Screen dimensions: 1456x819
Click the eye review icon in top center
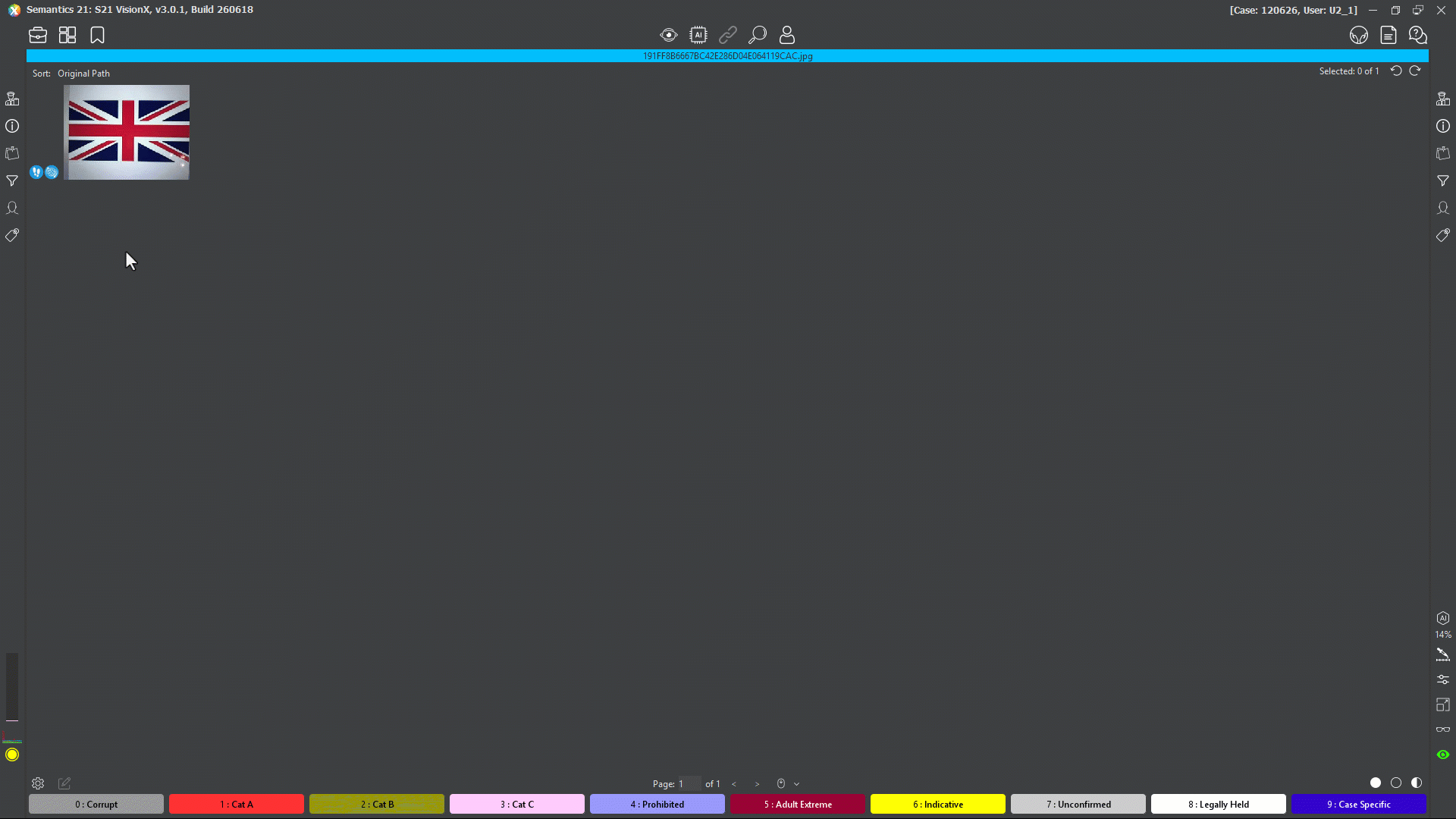tap(668, 35)
